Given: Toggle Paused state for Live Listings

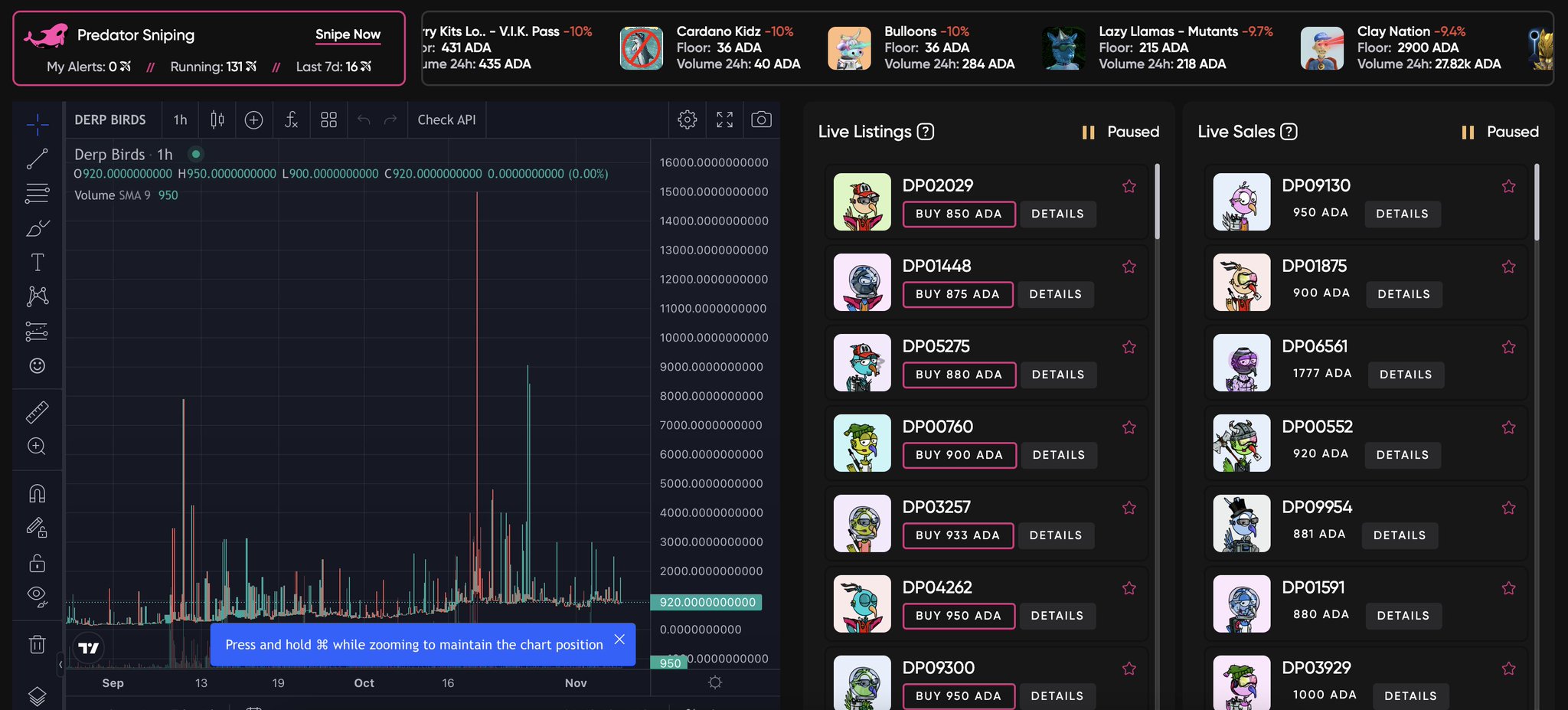Looking at the screenshot, I should (x=1120, y=132).
